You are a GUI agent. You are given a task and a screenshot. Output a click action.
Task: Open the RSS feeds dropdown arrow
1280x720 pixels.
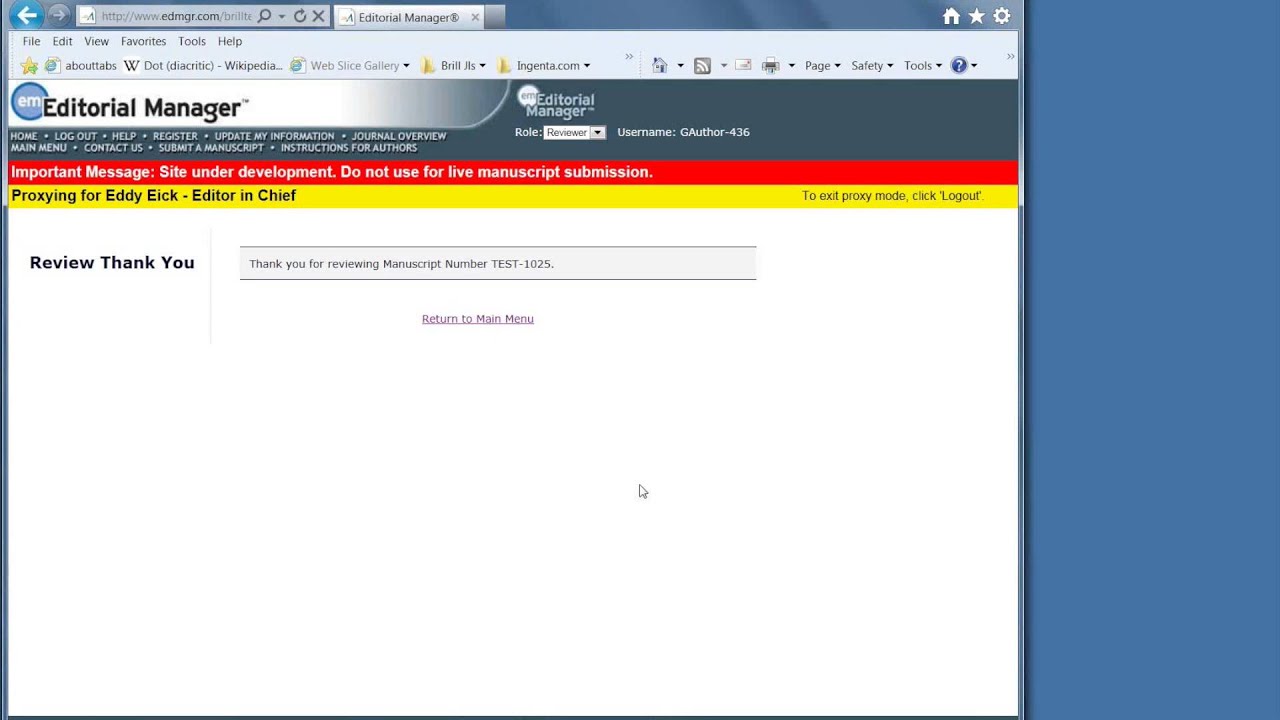[723, 66]
